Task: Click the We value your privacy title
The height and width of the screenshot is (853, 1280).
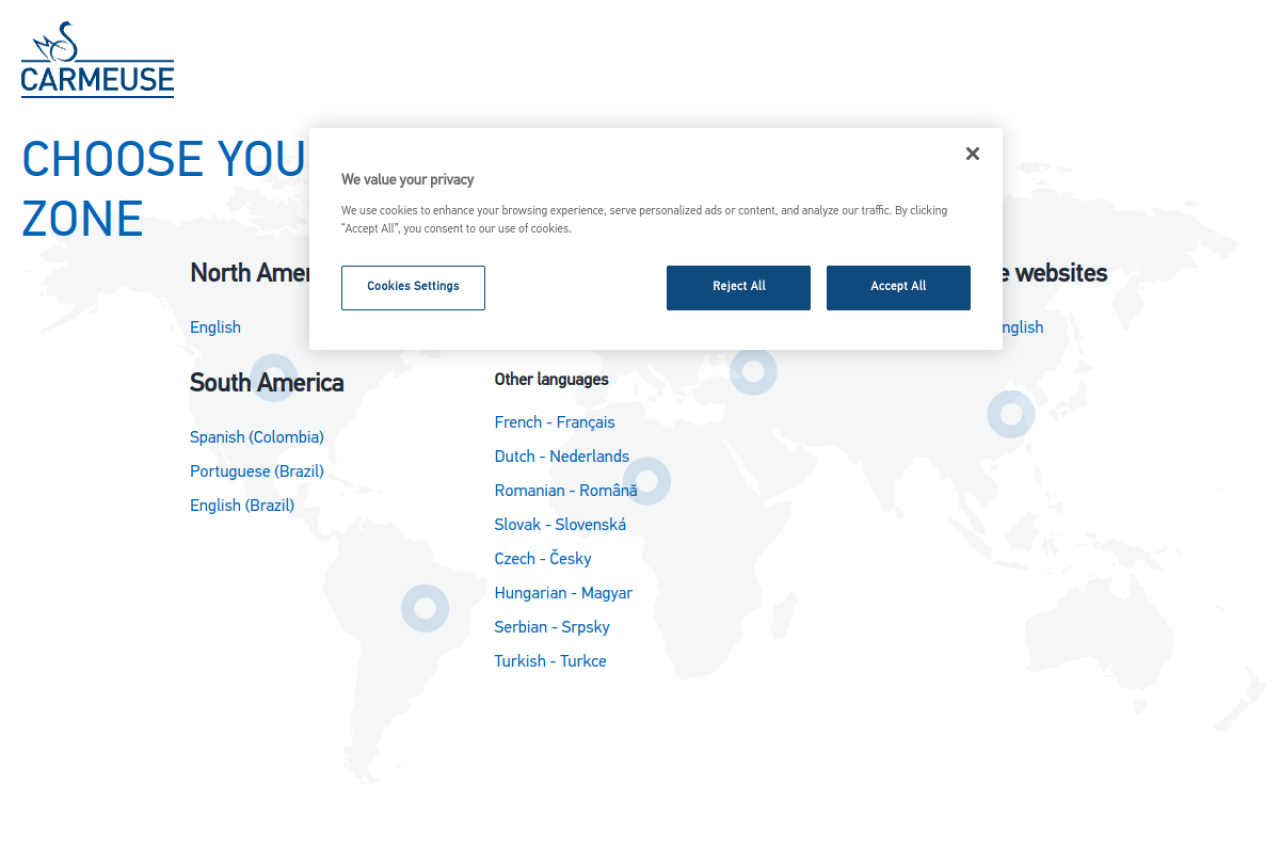Action: [408, 180]
